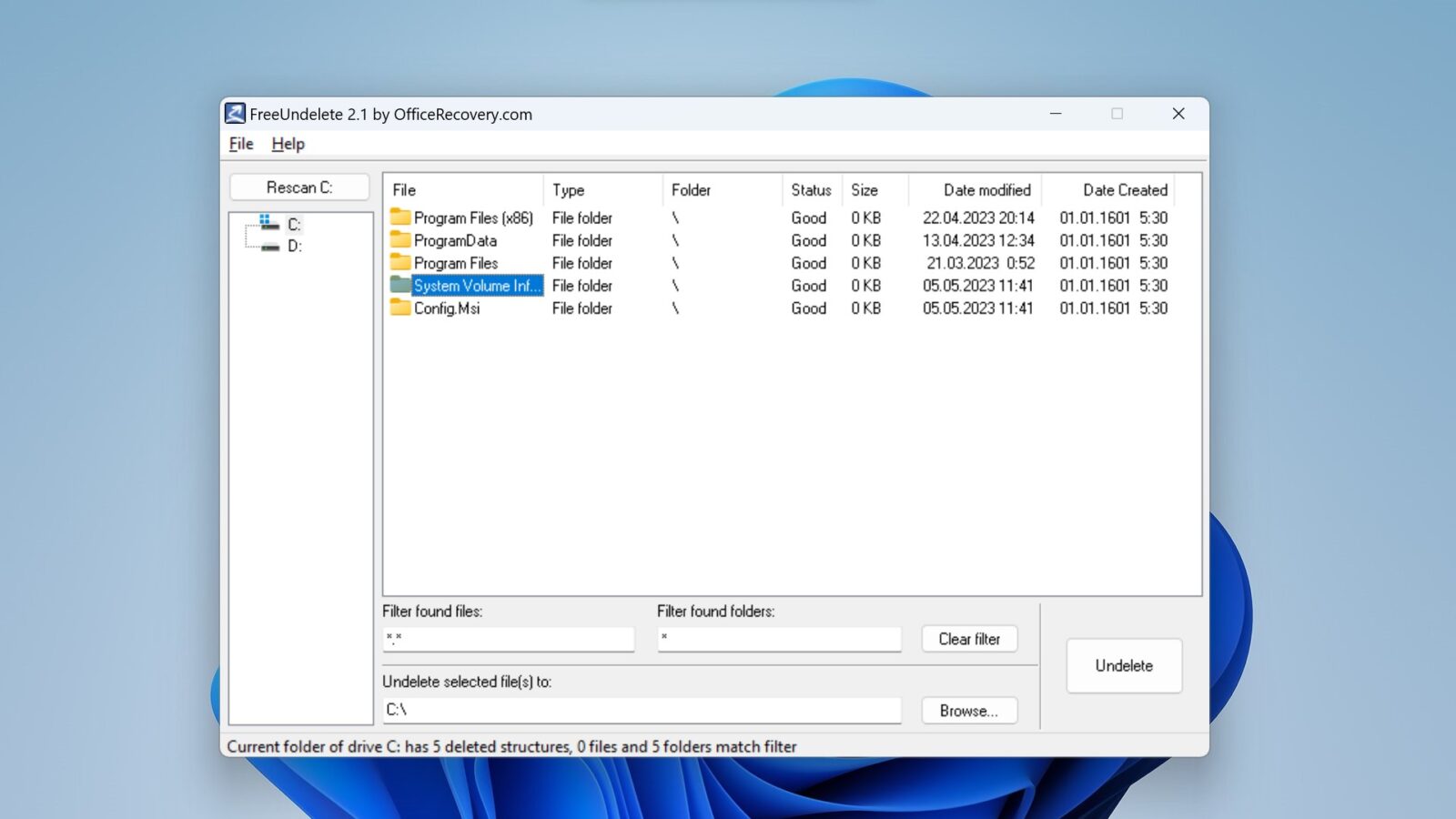This screenshot has width=1456, height=819.
Task: Click the folder icon beside ProgramData
Action: 399,240
